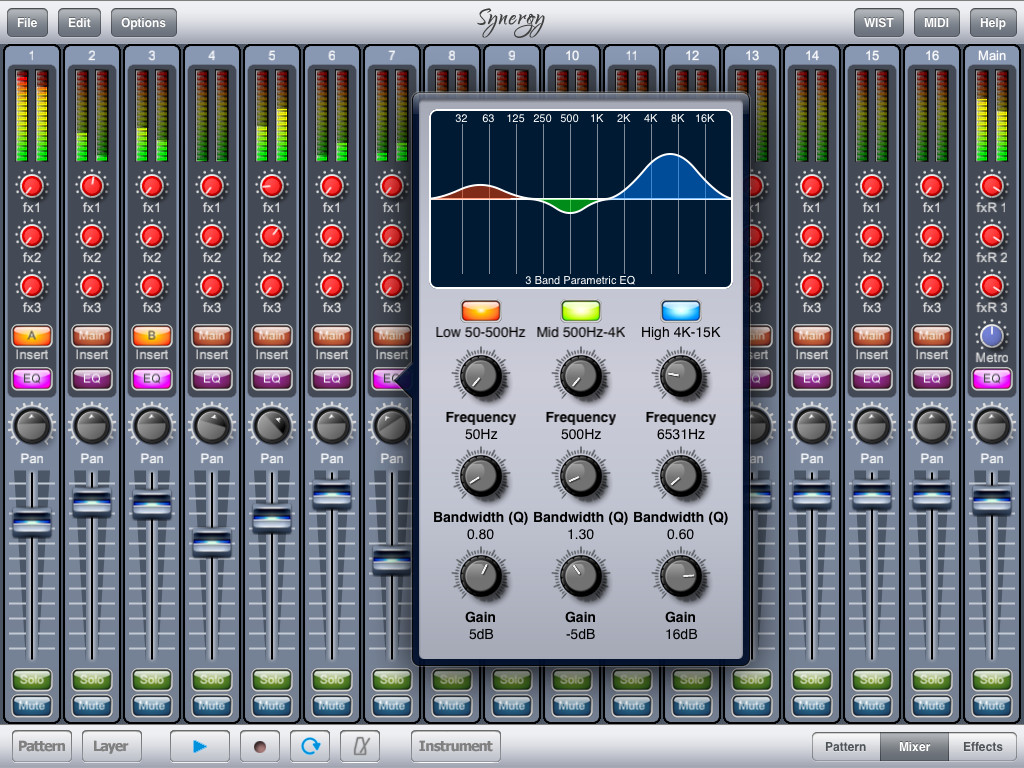The width and height of the screenshot is (1024, 768).
Task: Click the Layer button
Action: pyautogui.click(x=110, y=746)
